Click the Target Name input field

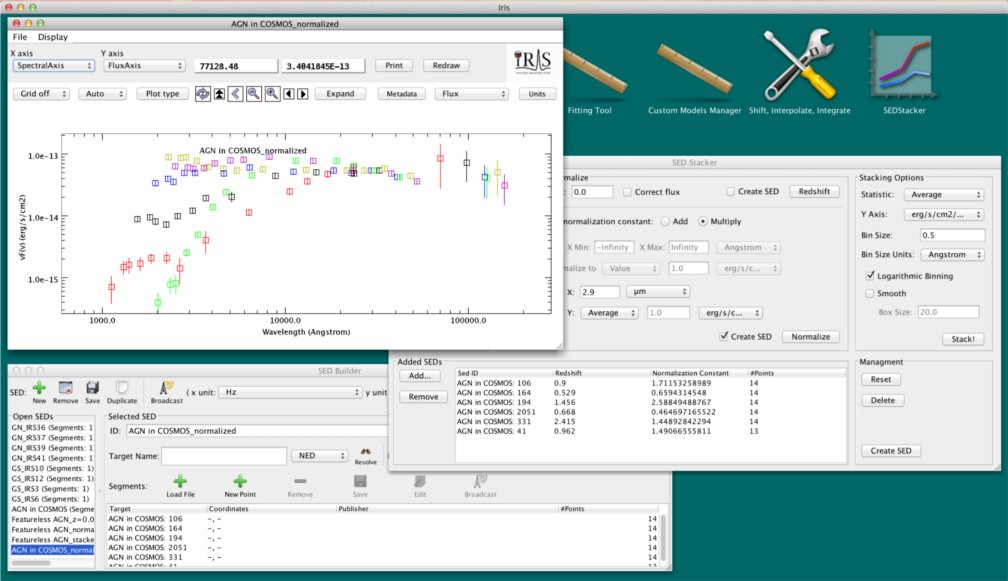[x=224, y=456]
